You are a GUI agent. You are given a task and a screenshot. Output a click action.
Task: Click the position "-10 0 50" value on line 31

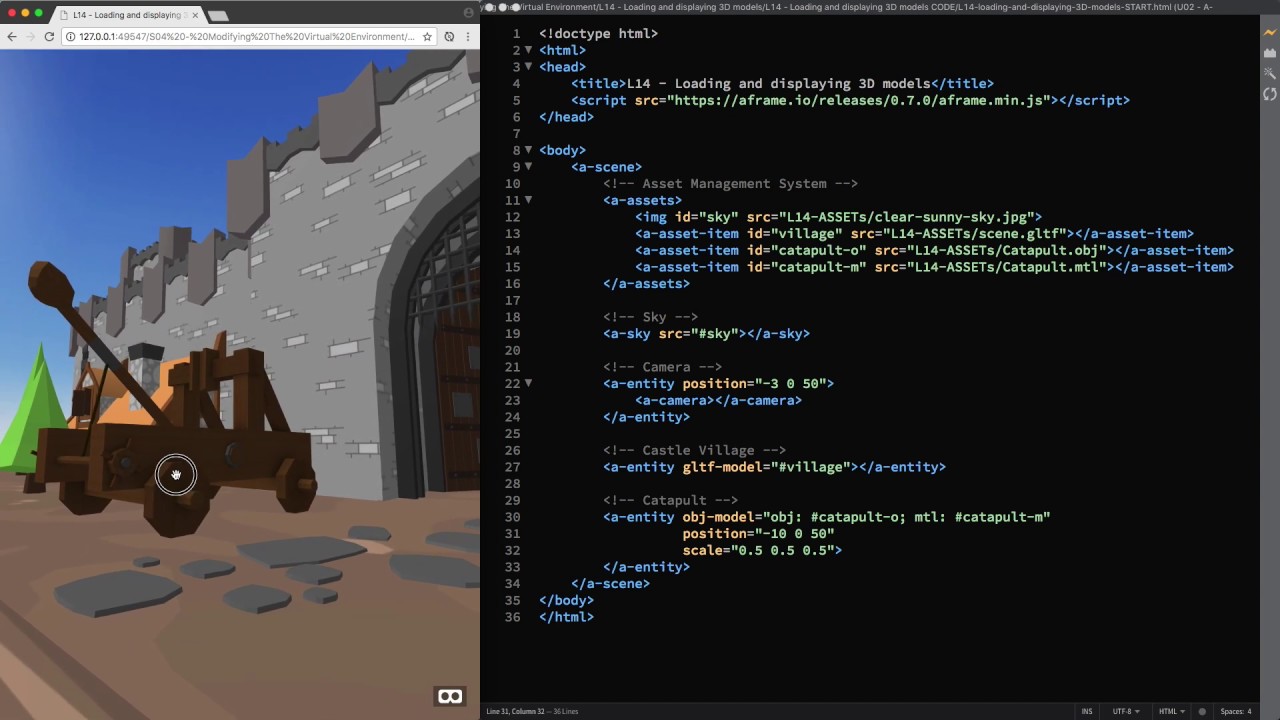794,534
